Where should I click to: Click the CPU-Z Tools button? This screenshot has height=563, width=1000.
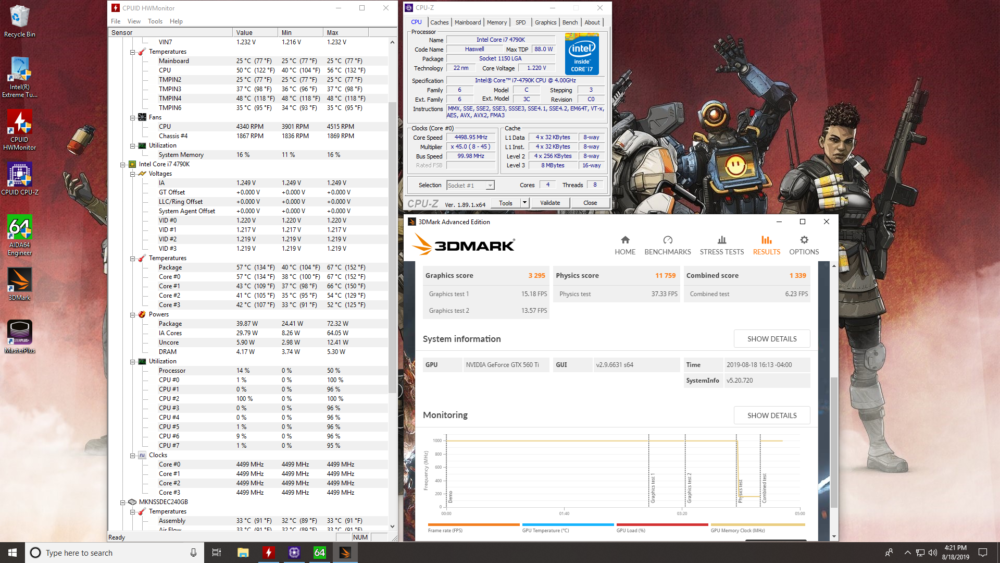(506, 203)
